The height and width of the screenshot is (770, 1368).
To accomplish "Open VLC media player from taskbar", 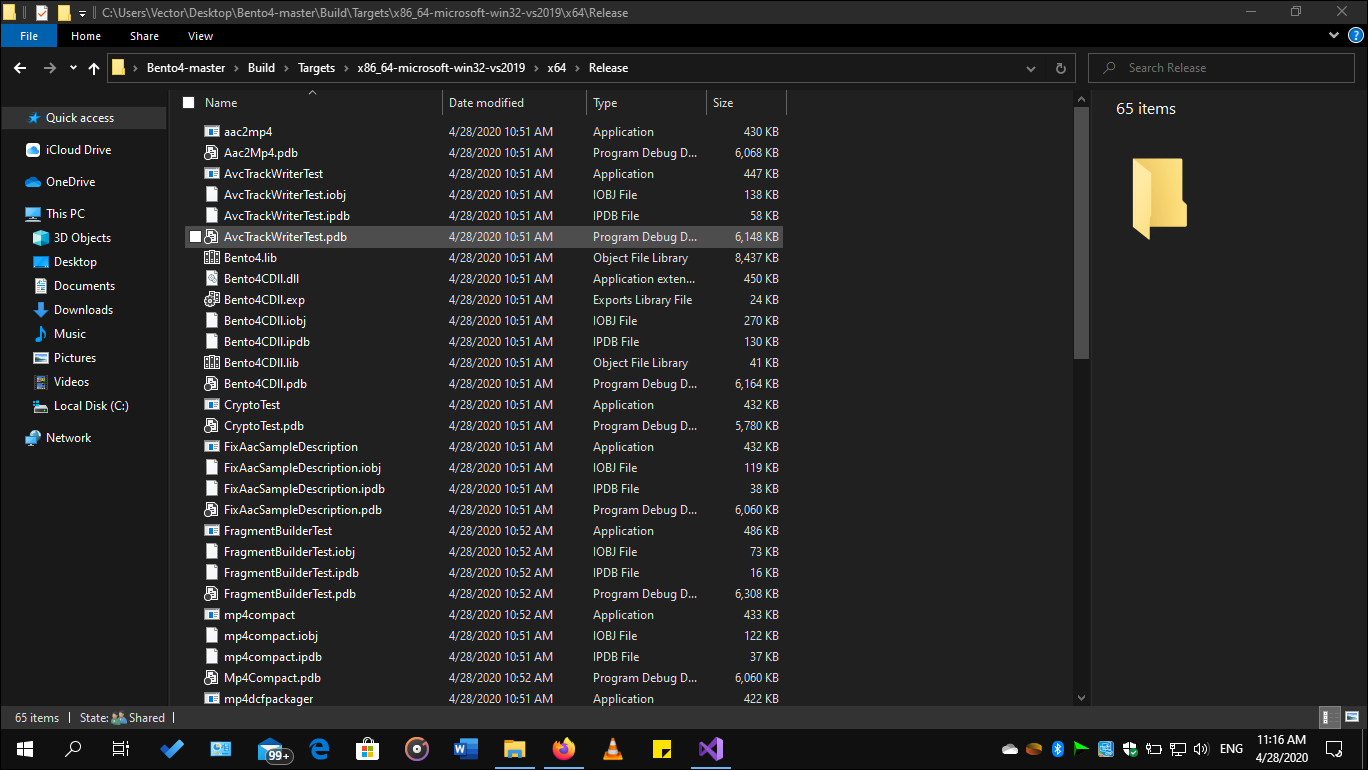I will 613,748.
